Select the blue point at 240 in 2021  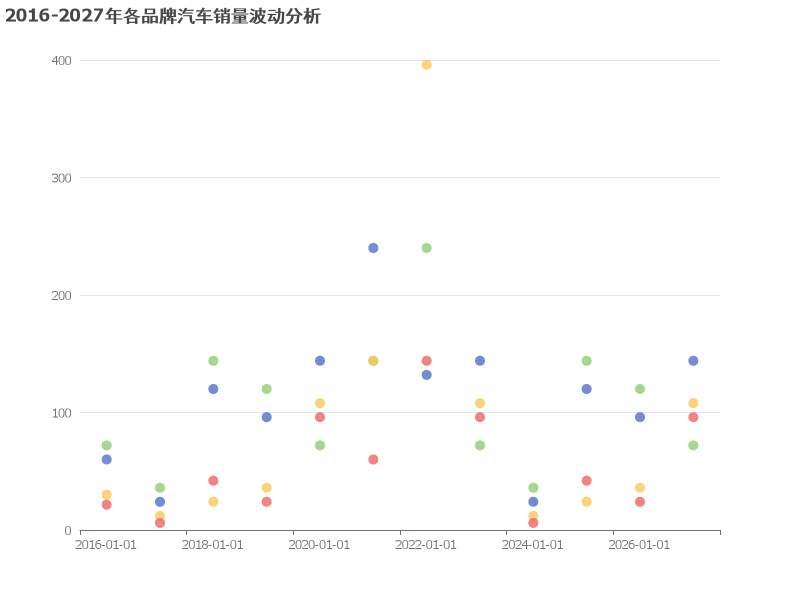(373, 248)
